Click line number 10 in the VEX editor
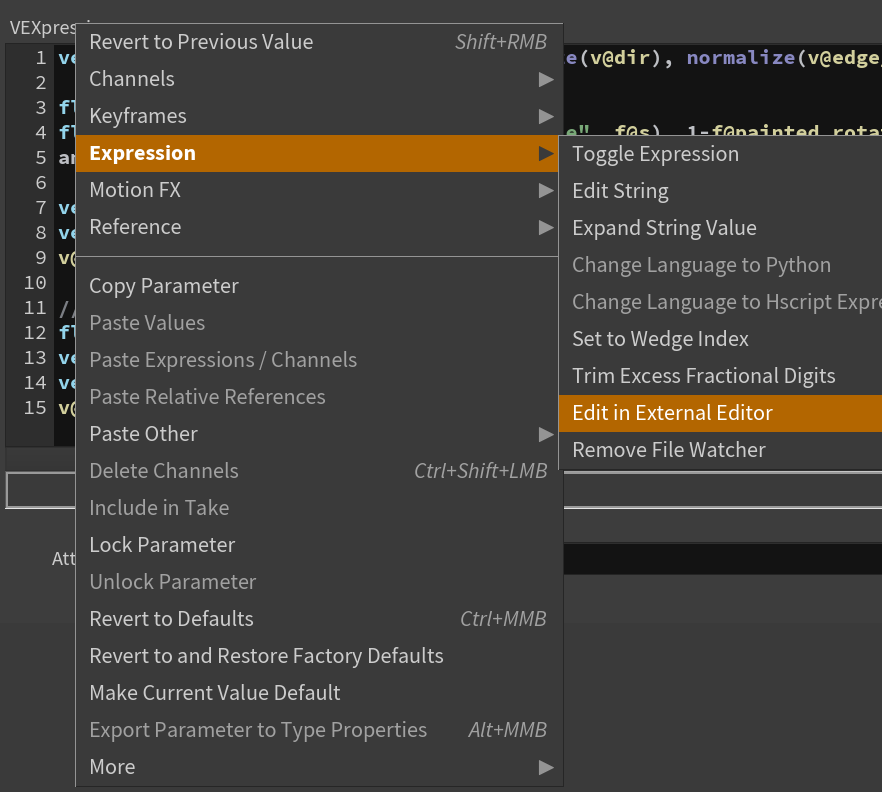 35,283
